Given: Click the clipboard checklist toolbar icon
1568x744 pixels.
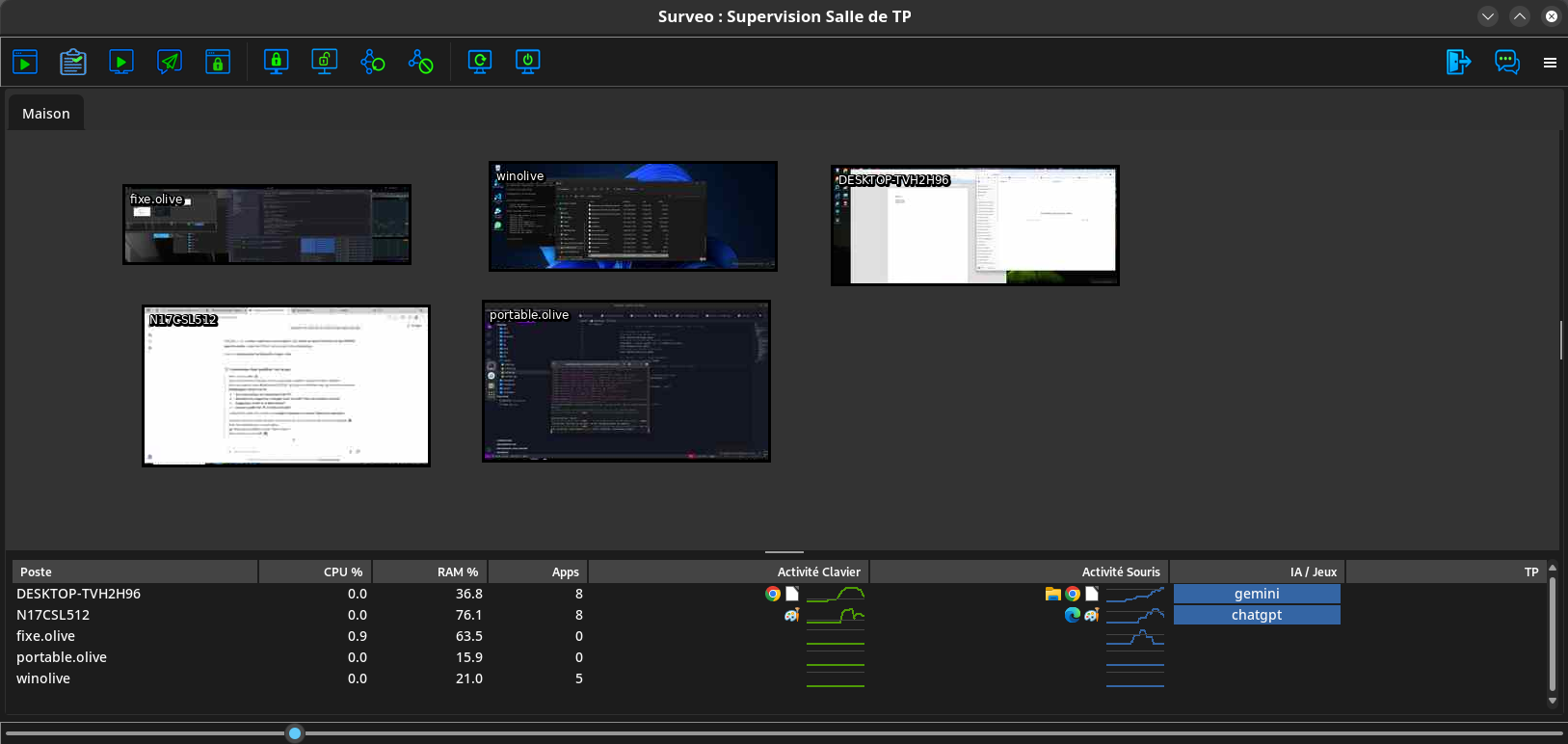Looking at the screenshot, I should point(73,63).
